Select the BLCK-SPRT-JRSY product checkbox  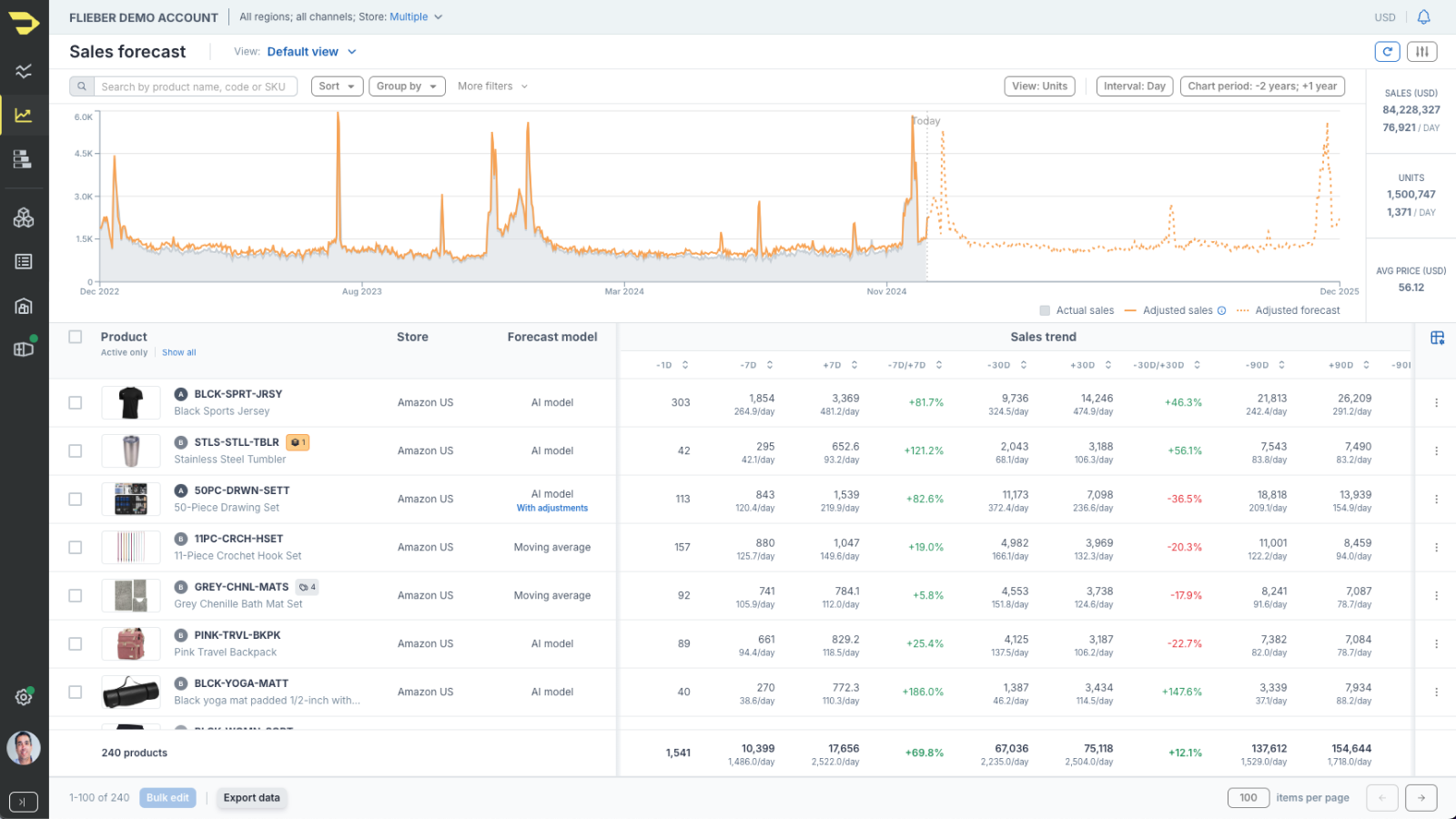pos(76,402)
